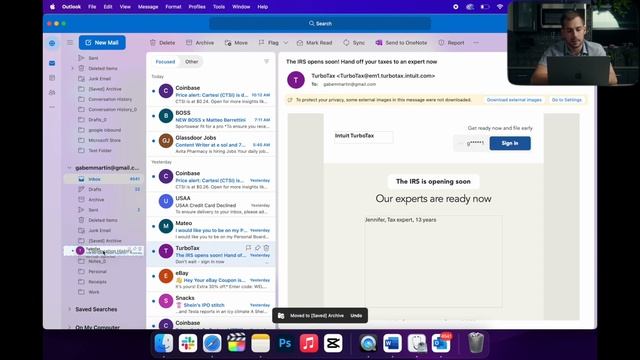The image size is (640, 360).
Task: Open the message list filter icon
Action: (x=267, y=62)
